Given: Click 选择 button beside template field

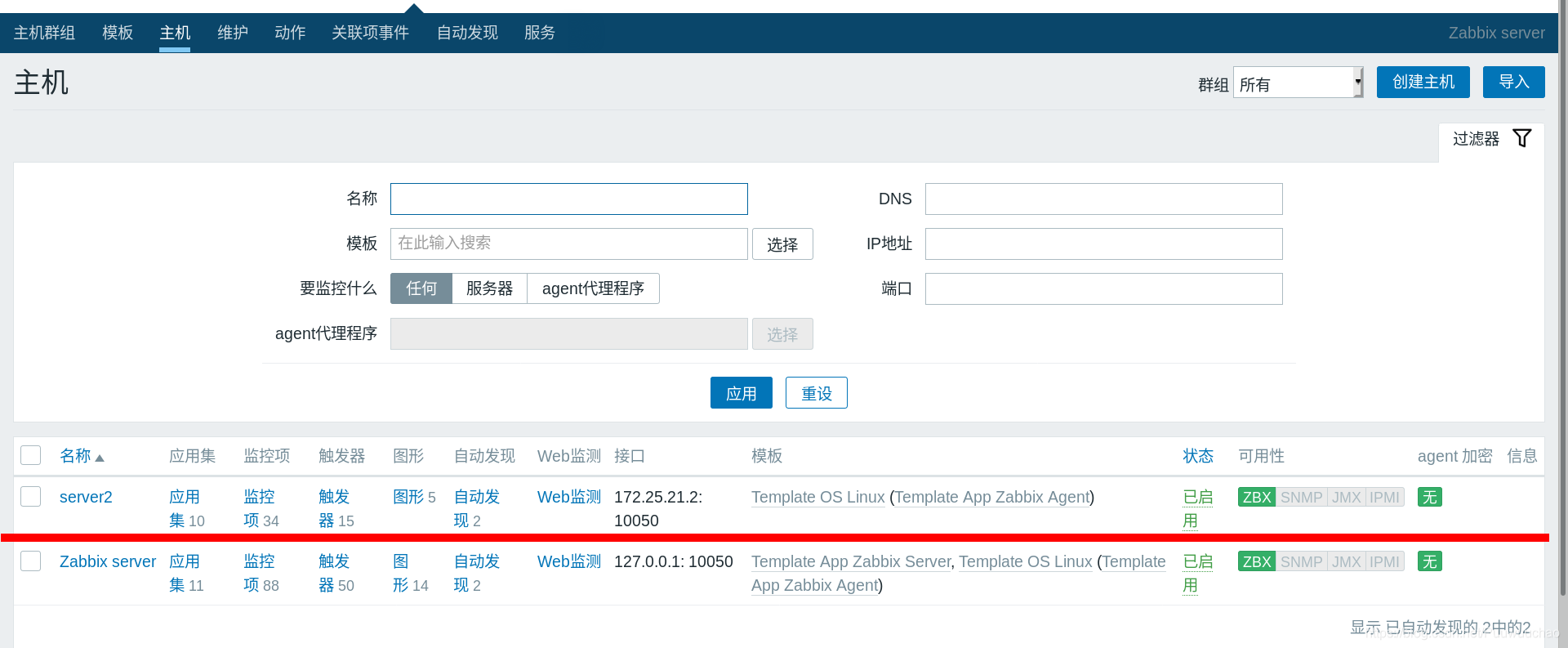Looking at the screenshot, I should [x=782, y=244].
